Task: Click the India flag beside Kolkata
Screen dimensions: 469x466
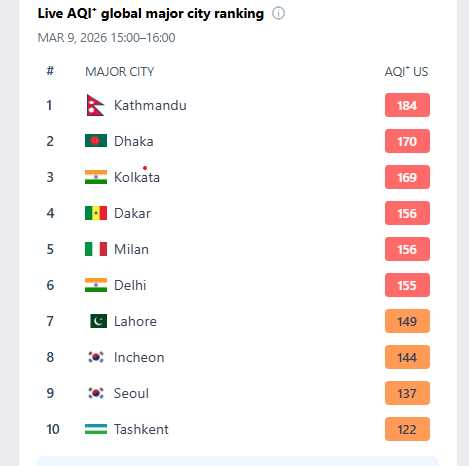Action: (96, 177)
